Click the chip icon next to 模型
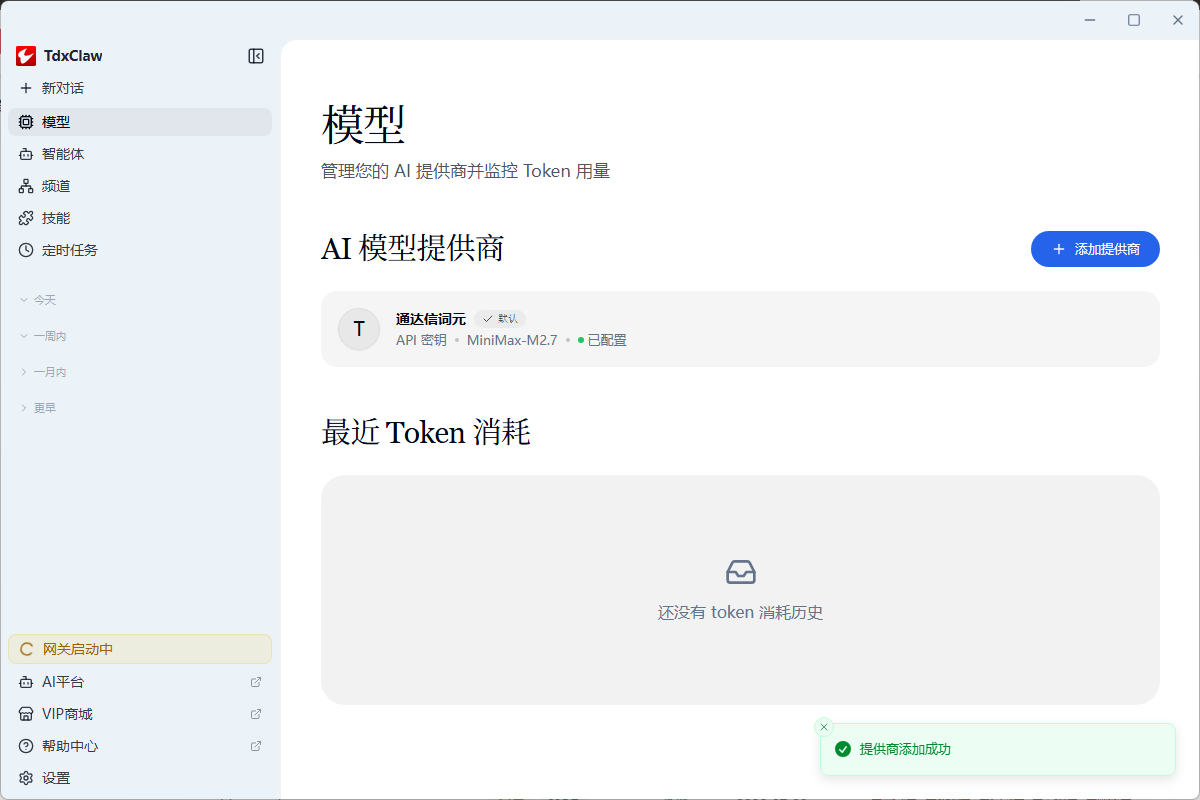1200x800 pixels. [x=26, y=122]
